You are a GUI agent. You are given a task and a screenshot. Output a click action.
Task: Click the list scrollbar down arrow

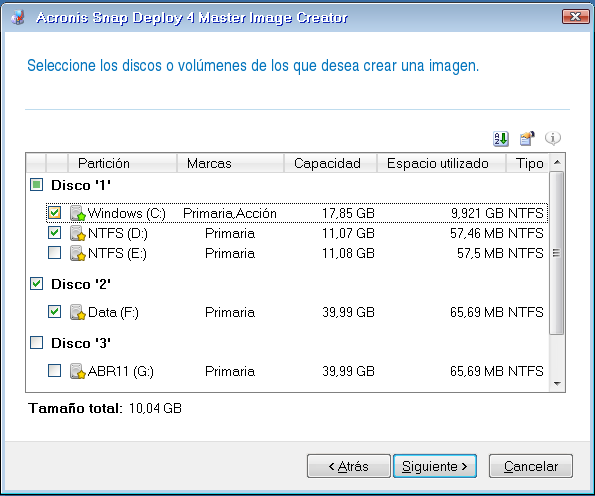(557, 384)
